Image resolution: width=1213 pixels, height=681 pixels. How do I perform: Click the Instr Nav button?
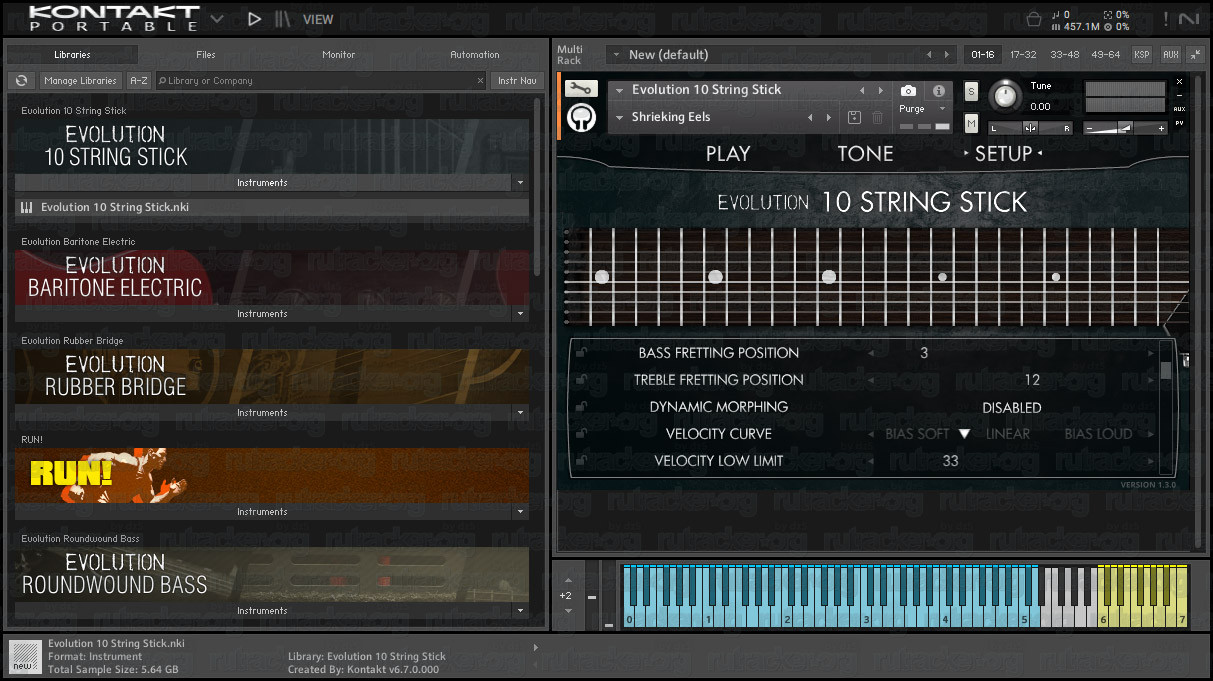click(516, 81)
